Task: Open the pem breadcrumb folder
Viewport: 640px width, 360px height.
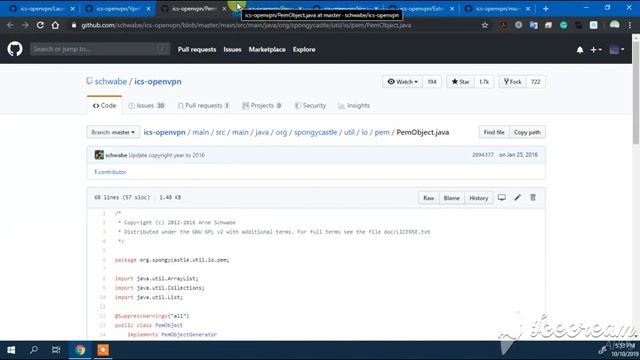Action: (382, 132)
